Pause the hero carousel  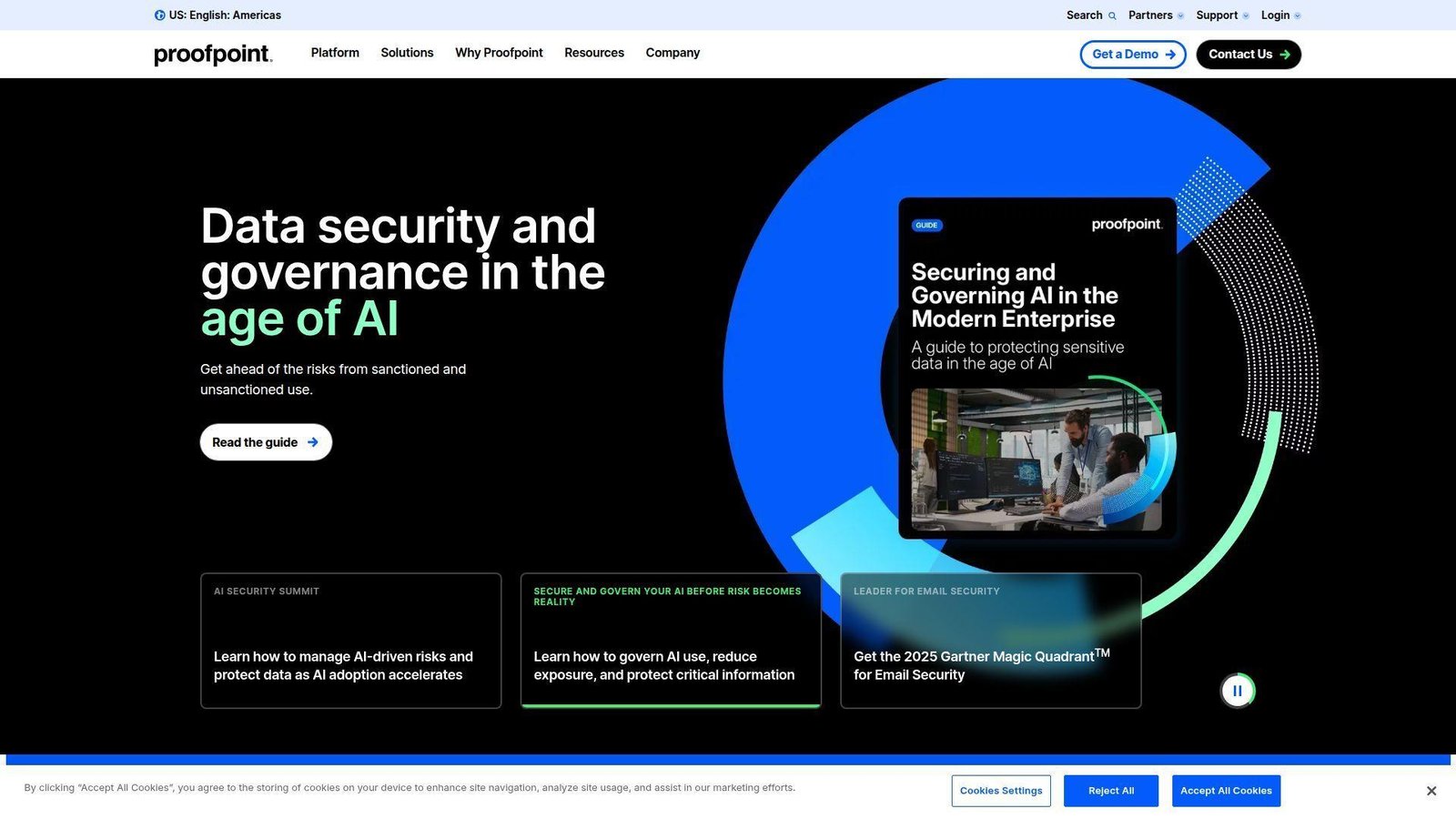click(1238, 691)
